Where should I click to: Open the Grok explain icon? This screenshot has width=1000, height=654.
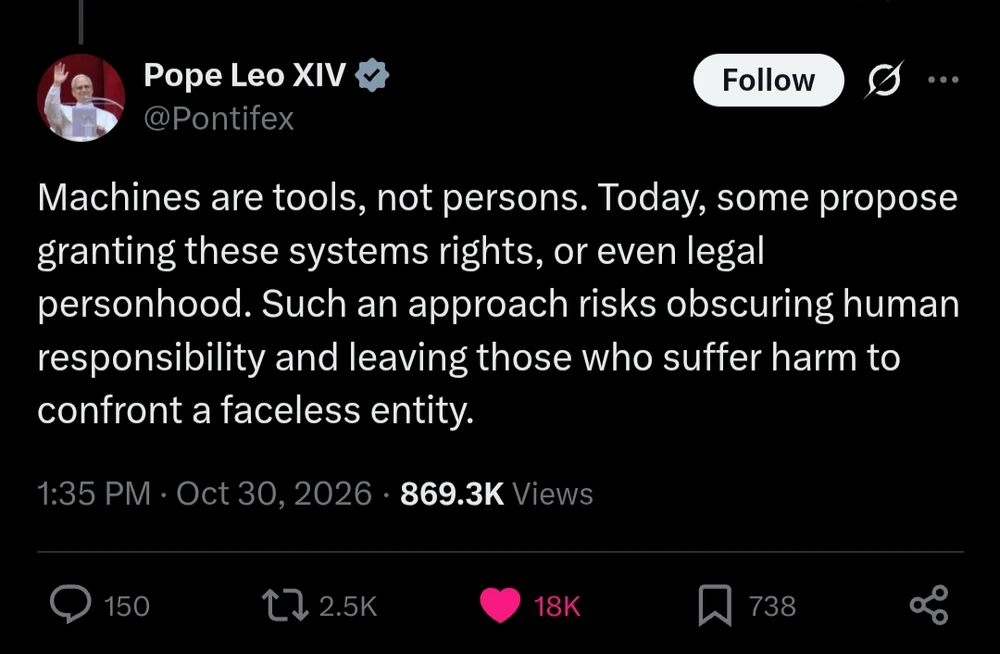click(x=885, y=80)
